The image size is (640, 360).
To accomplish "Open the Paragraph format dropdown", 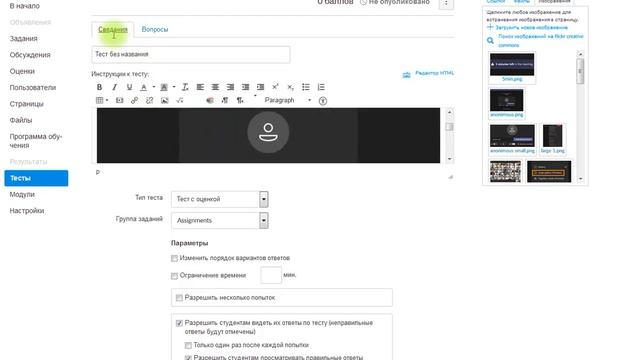I will 287,100.
